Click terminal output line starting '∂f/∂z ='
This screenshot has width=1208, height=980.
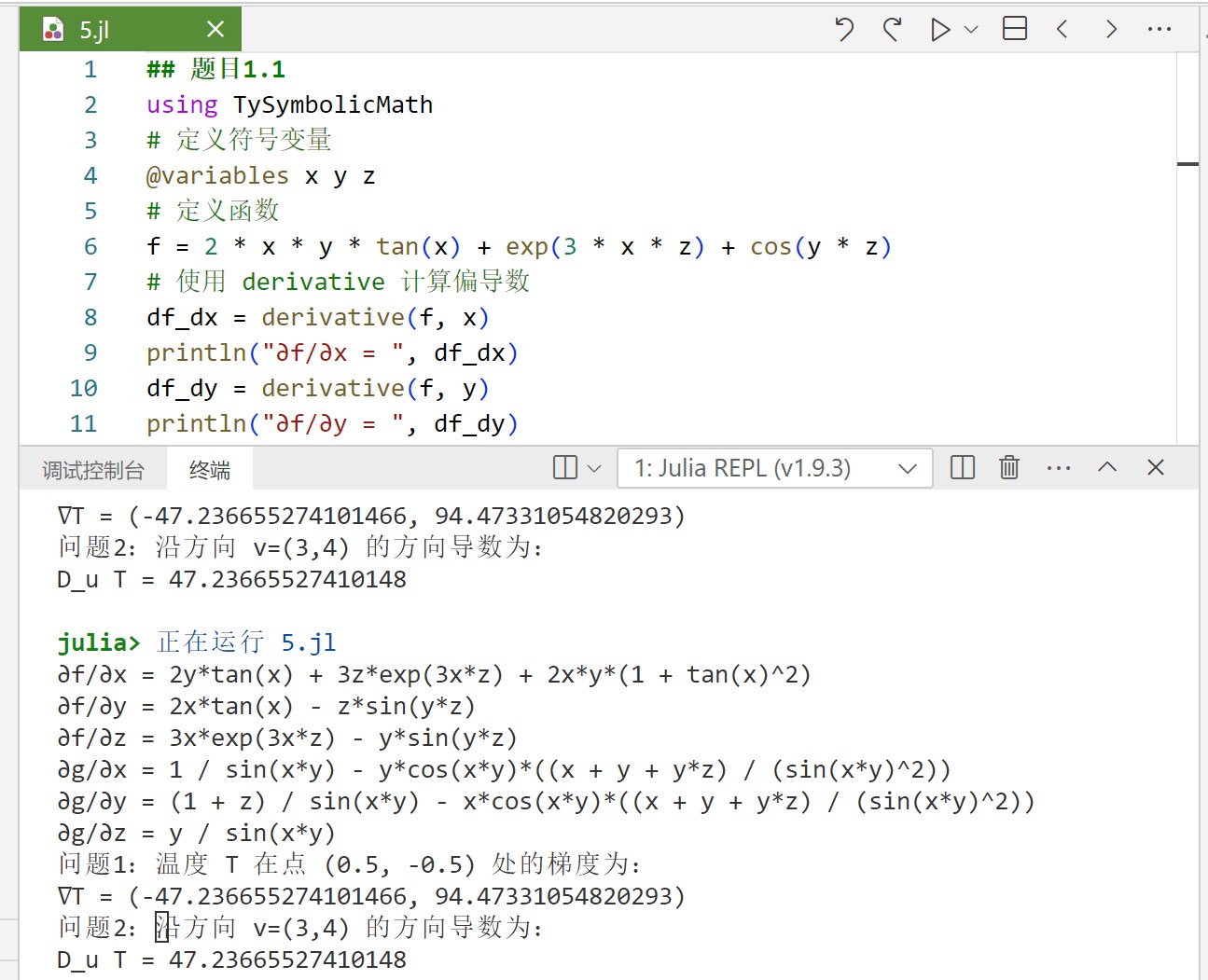click(x=287, y=738)
